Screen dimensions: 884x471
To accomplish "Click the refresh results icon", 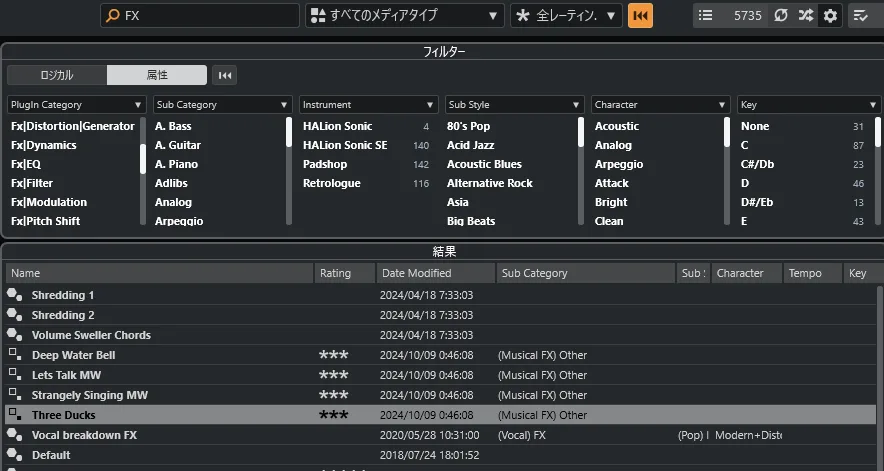I will 781,16.
